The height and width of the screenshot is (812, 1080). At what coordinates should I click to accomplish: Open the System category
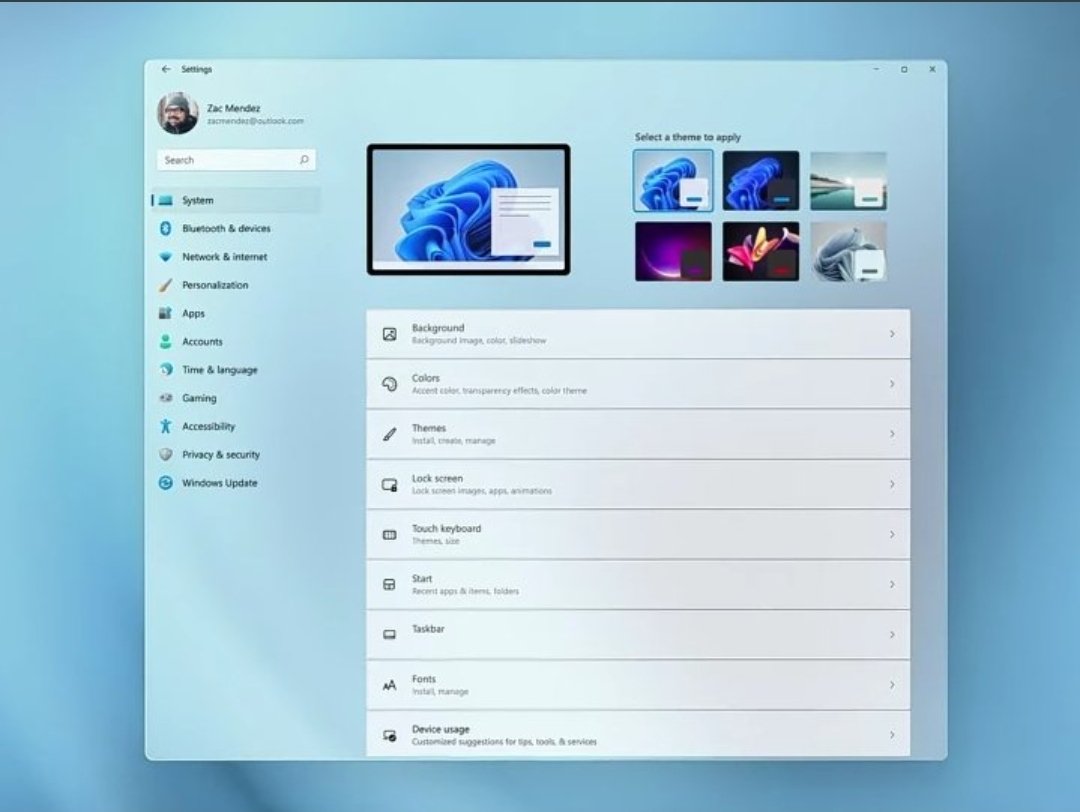(236, 200)
